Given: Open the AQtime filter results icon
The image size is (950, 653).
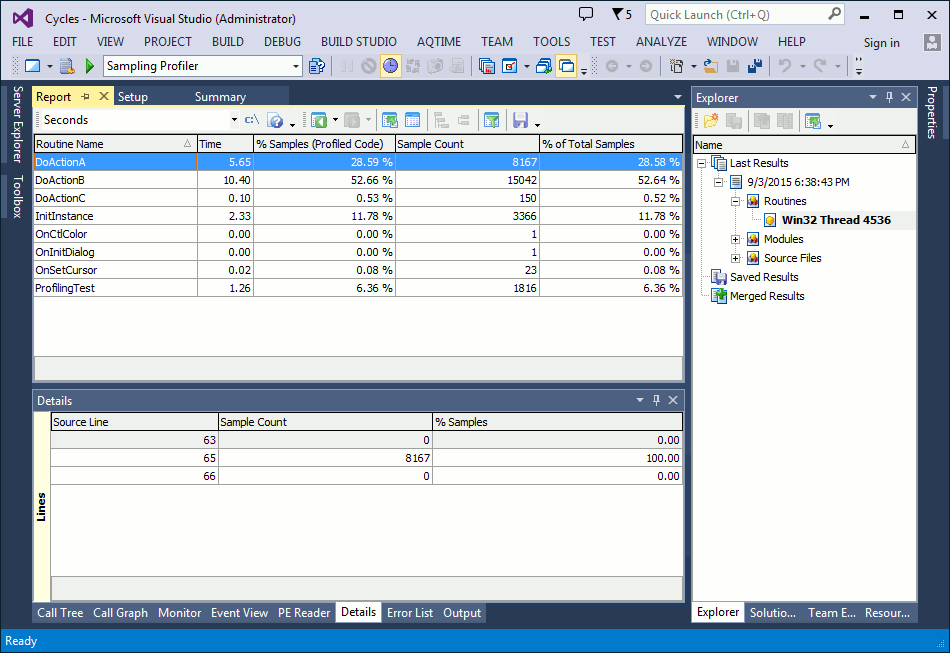Looking at the screenshot, I should [x=492, y=119].
